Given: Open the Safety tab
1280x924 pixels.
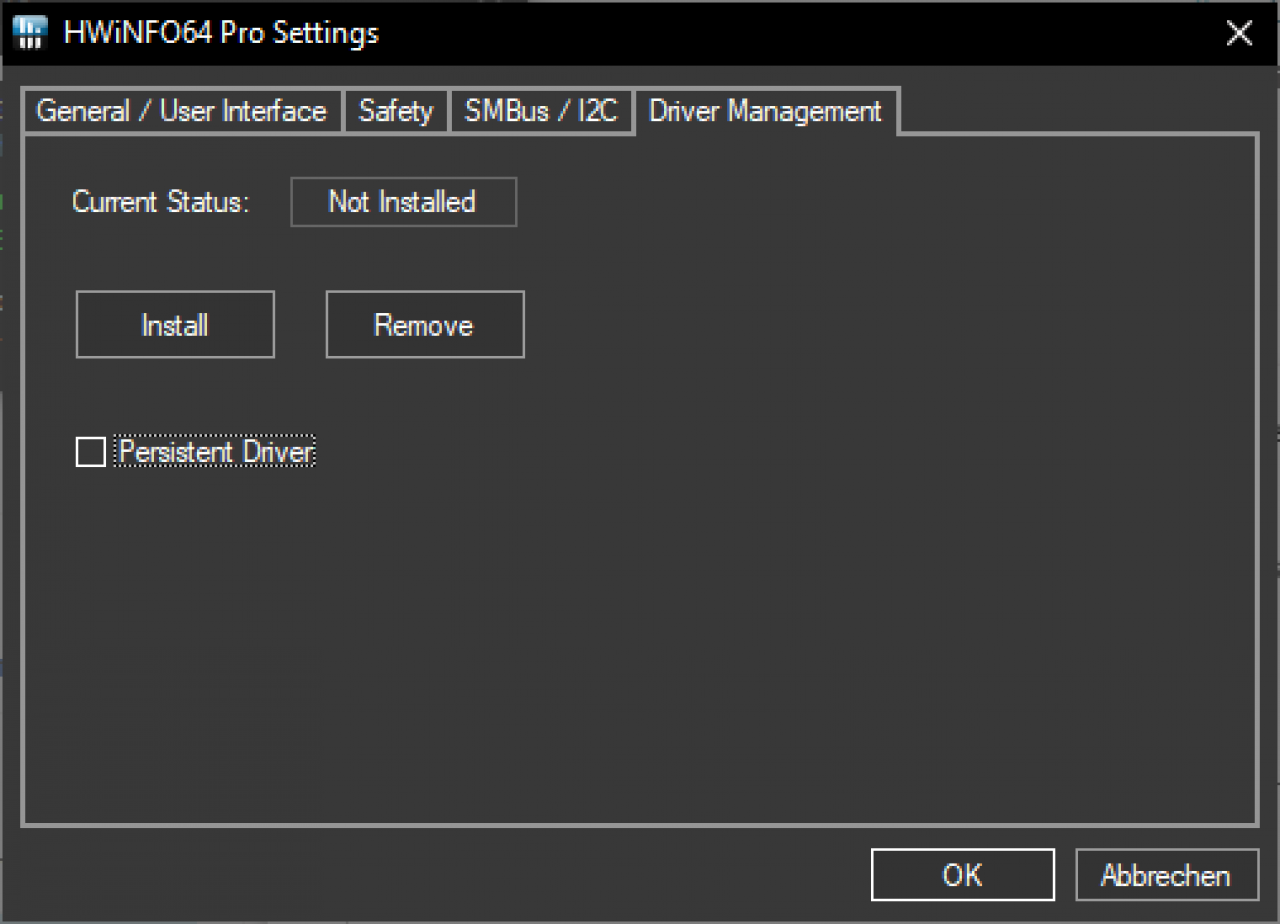Looking at the screenshot, I should pyautogui.click(x=396, y=111).
